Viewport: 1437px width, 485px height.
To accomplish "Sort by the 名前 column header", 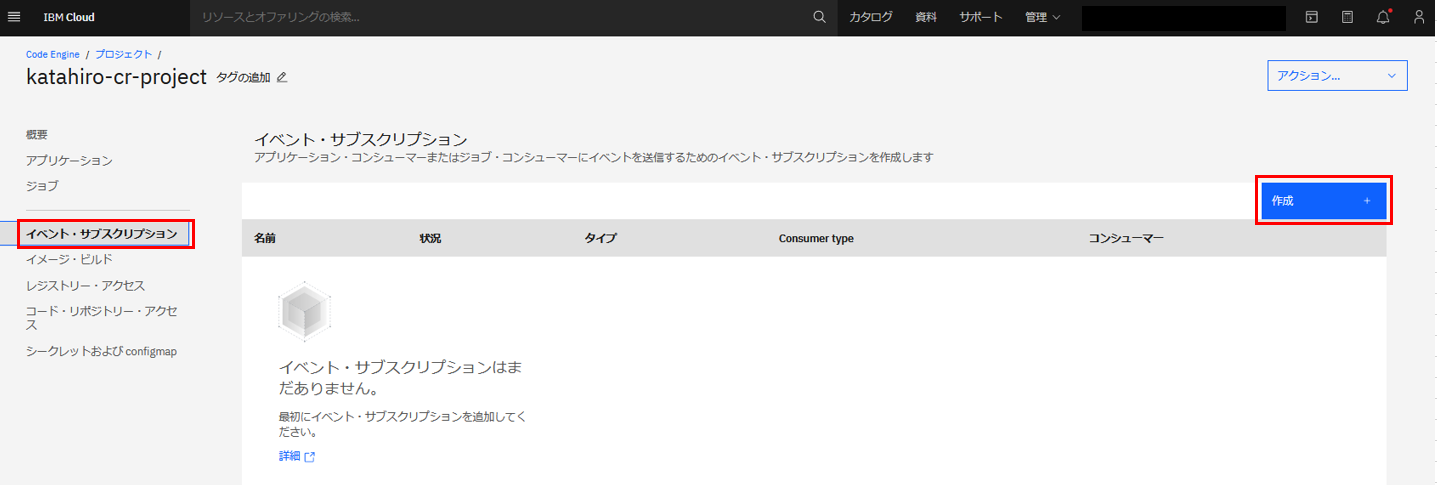I will tap(265, 238).
